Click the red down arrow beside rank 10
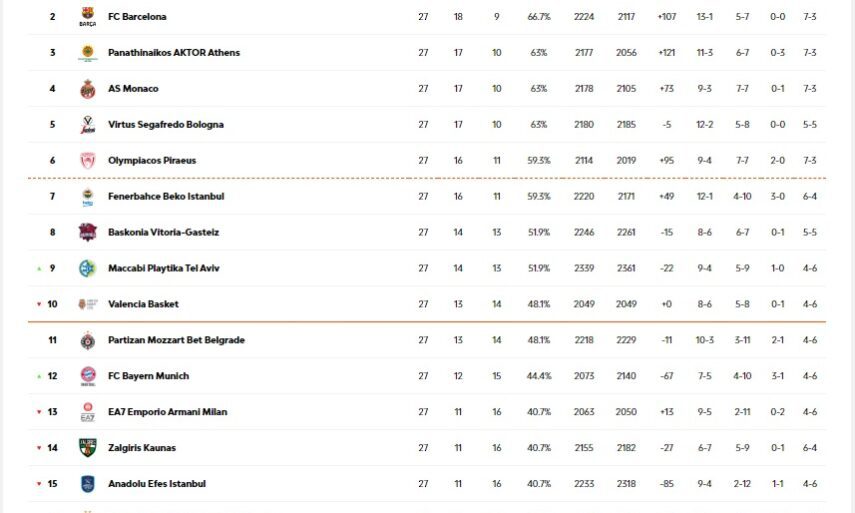855x513 pixels. coord(39,304)
